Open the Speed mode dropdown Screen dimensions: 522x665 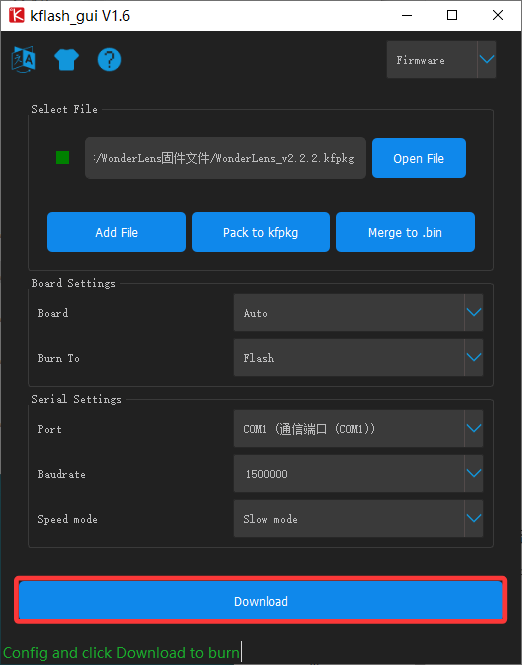tap(358, 518)
